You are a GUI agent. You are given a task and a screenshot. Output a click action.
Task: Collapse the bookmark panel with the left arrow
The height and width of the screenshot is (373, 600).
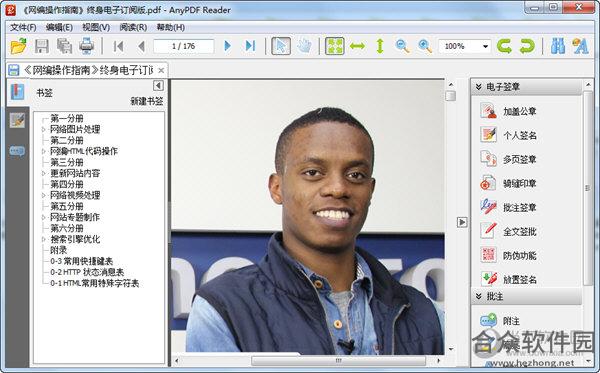click(158, 85)
